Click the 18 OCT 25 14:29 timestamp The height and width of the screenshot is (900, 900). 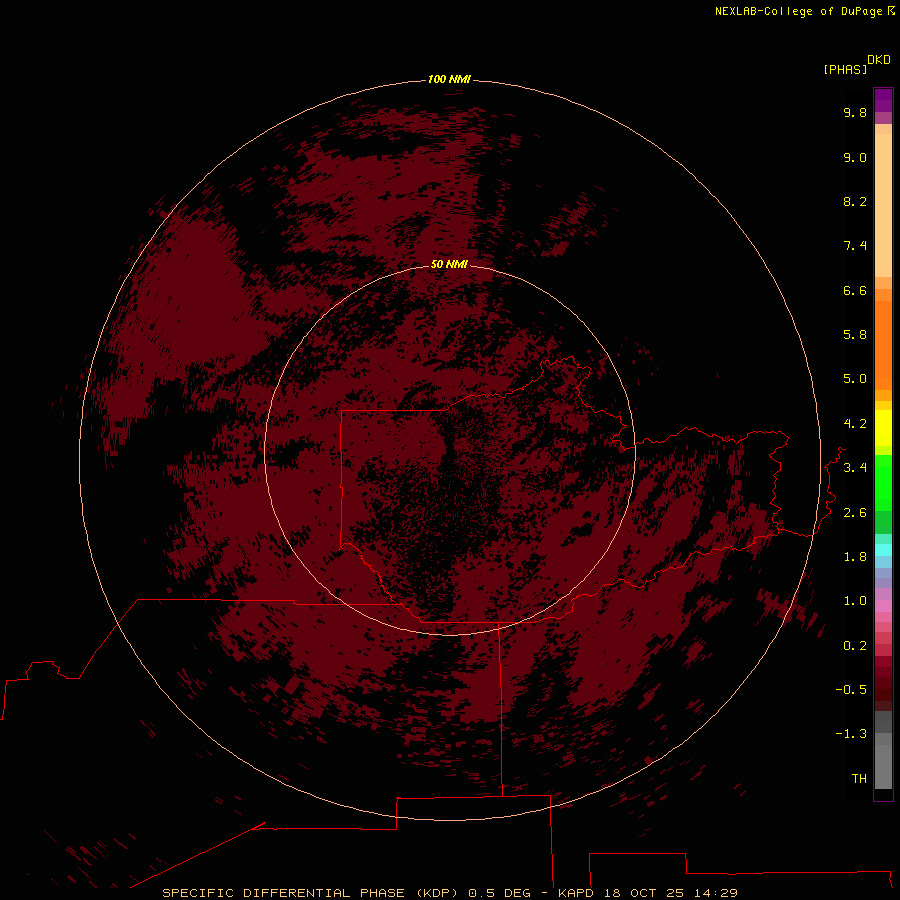[670, 893]
